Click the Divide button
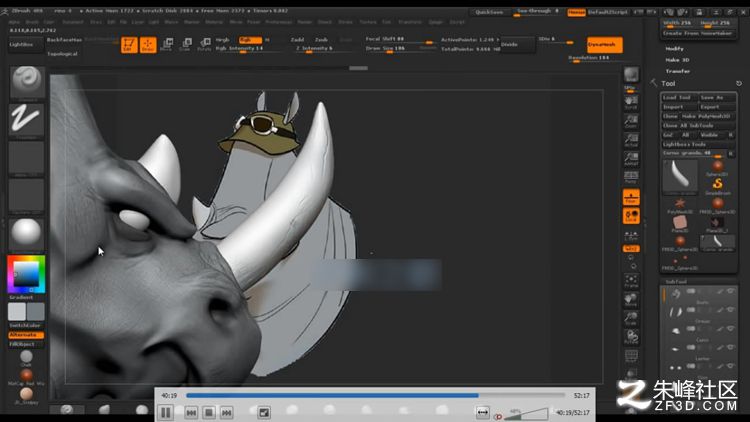Image resolution: width=750 pixels, height=422 pixels. [517, 44]
